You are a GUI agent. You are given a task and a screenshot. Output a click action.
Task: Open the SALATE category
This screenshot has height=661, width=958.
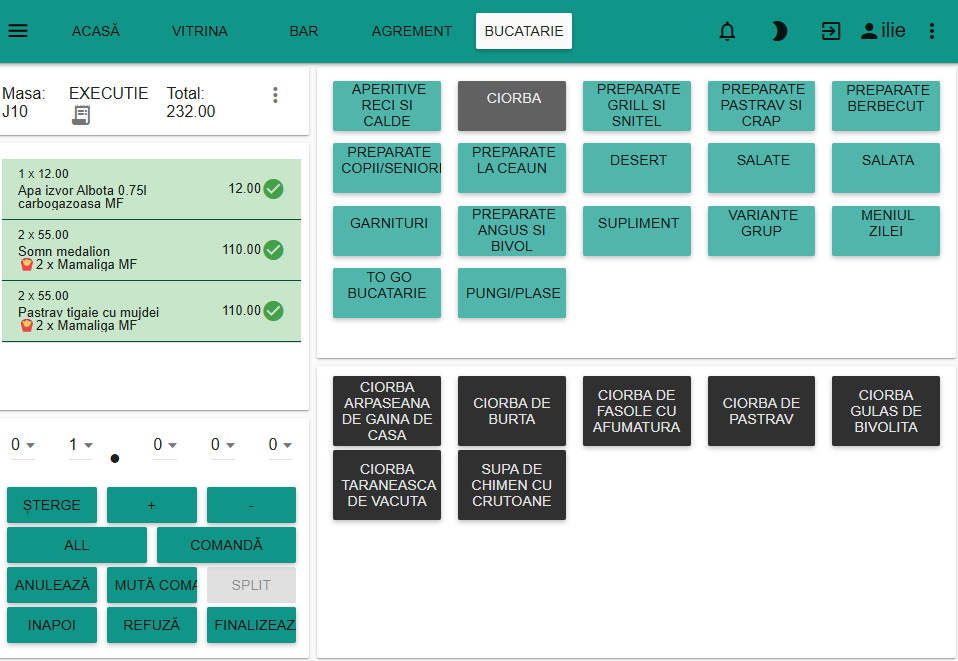pyautogui.click(x=761, y=168)
